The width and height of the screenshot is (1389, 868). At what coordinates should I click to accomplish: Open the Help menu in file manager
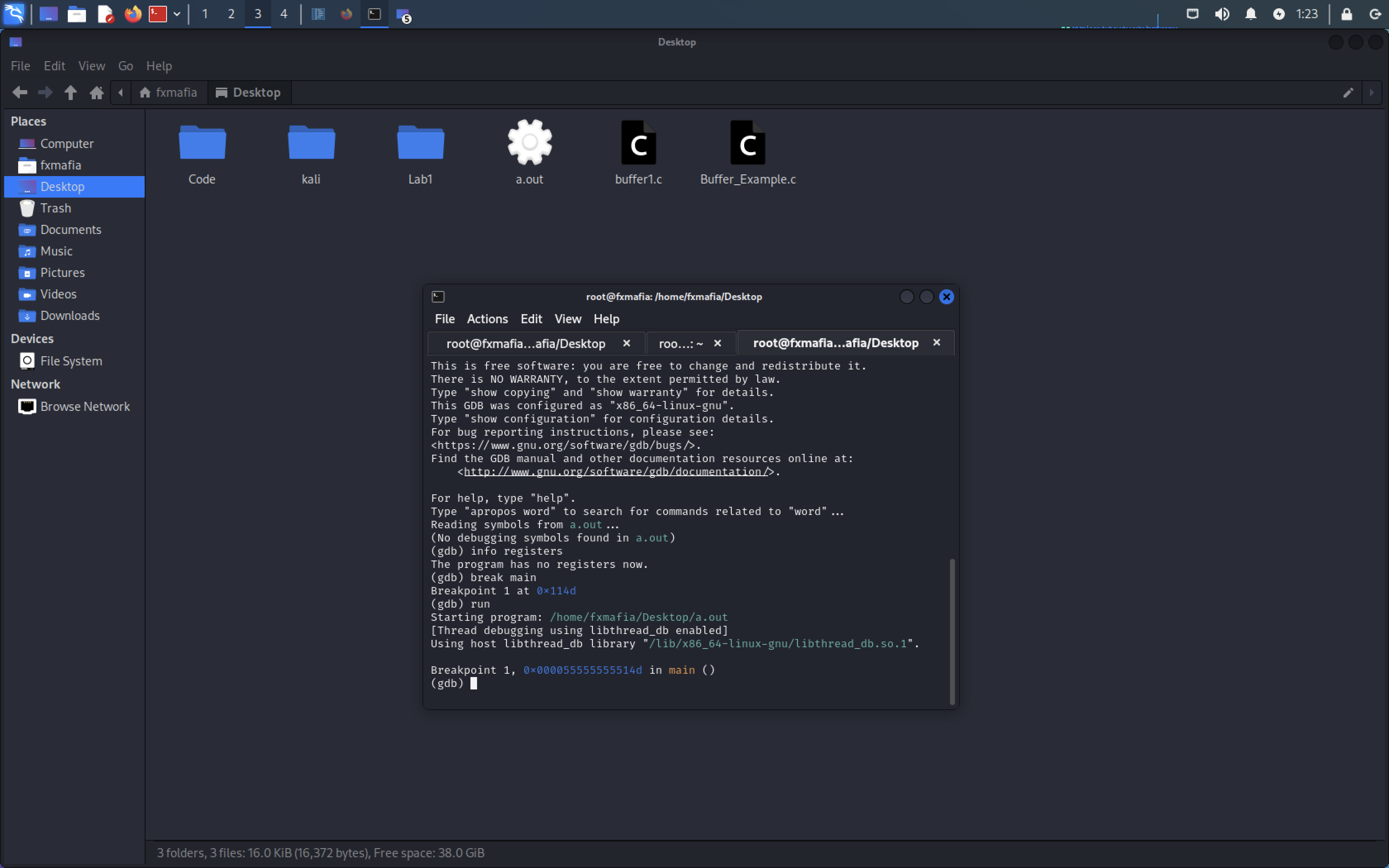(159, 66)
